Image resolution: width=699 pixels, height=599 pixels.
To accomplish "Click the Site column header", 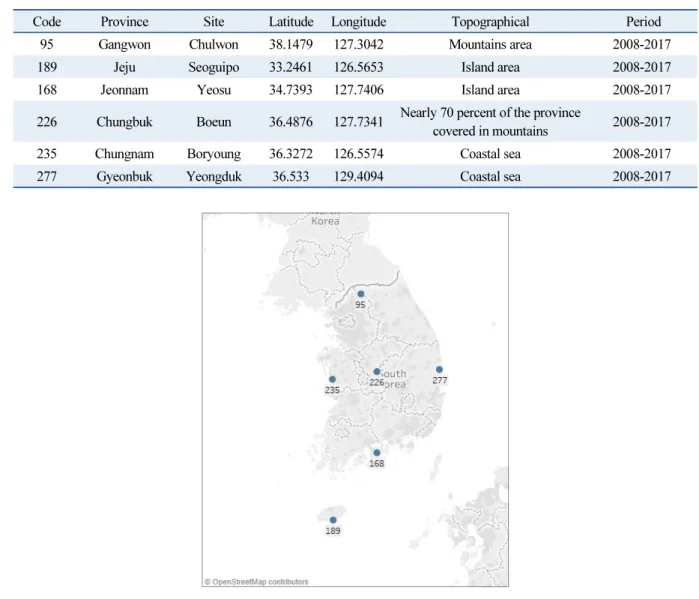I will coord(214,21).
